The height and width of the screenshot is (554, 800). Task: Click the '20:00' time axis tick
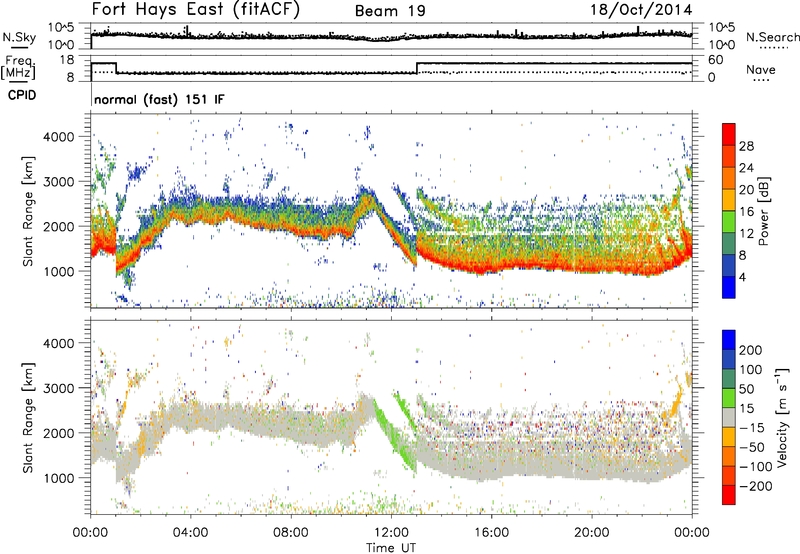coord(591,533)
